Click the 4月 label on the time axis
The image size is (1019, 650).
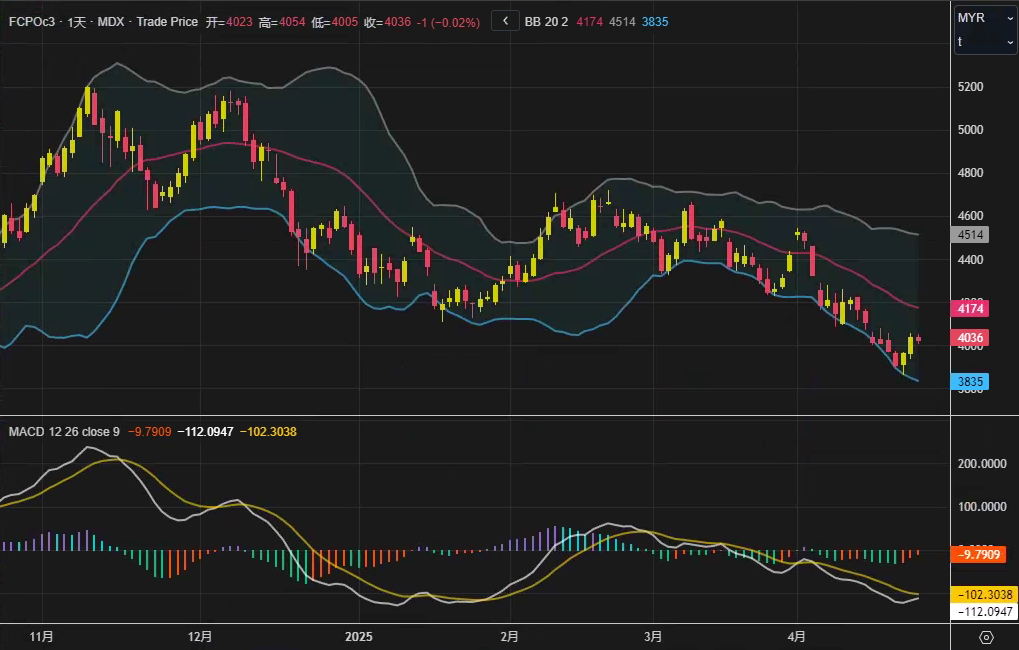(x=797, y=636)
